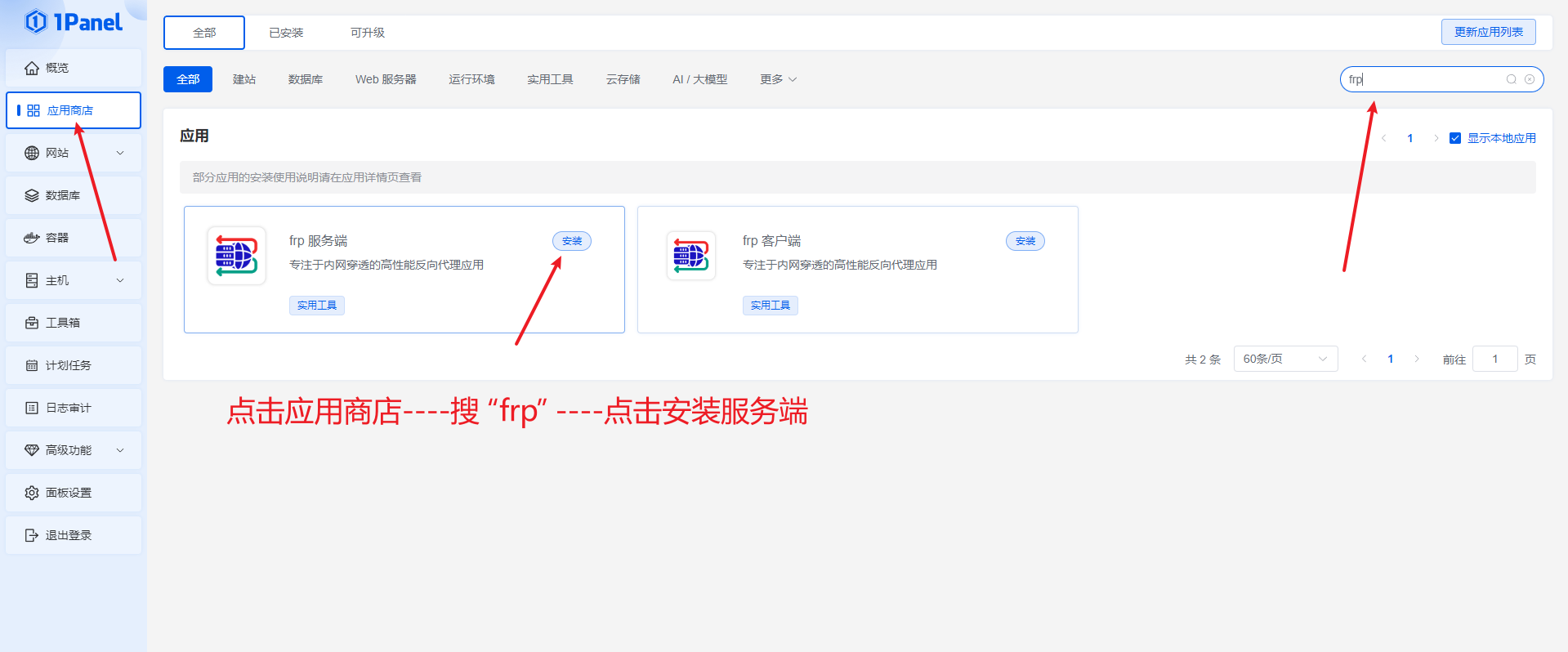
Task: Open the 概览 home icon
Action: 32,68
